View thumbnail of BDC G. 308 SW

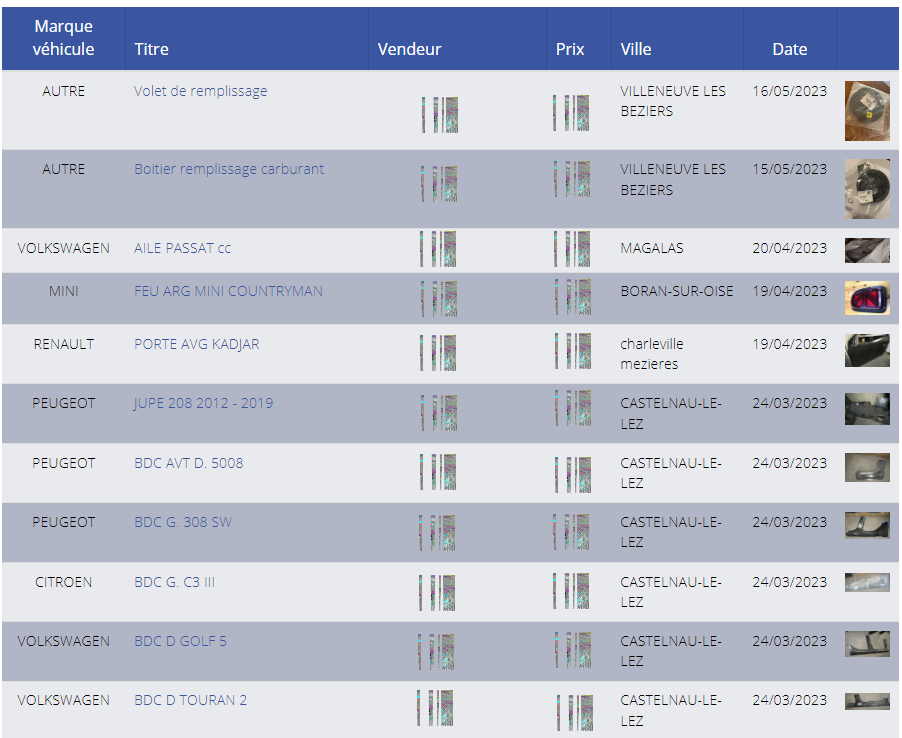pos(867,525)
